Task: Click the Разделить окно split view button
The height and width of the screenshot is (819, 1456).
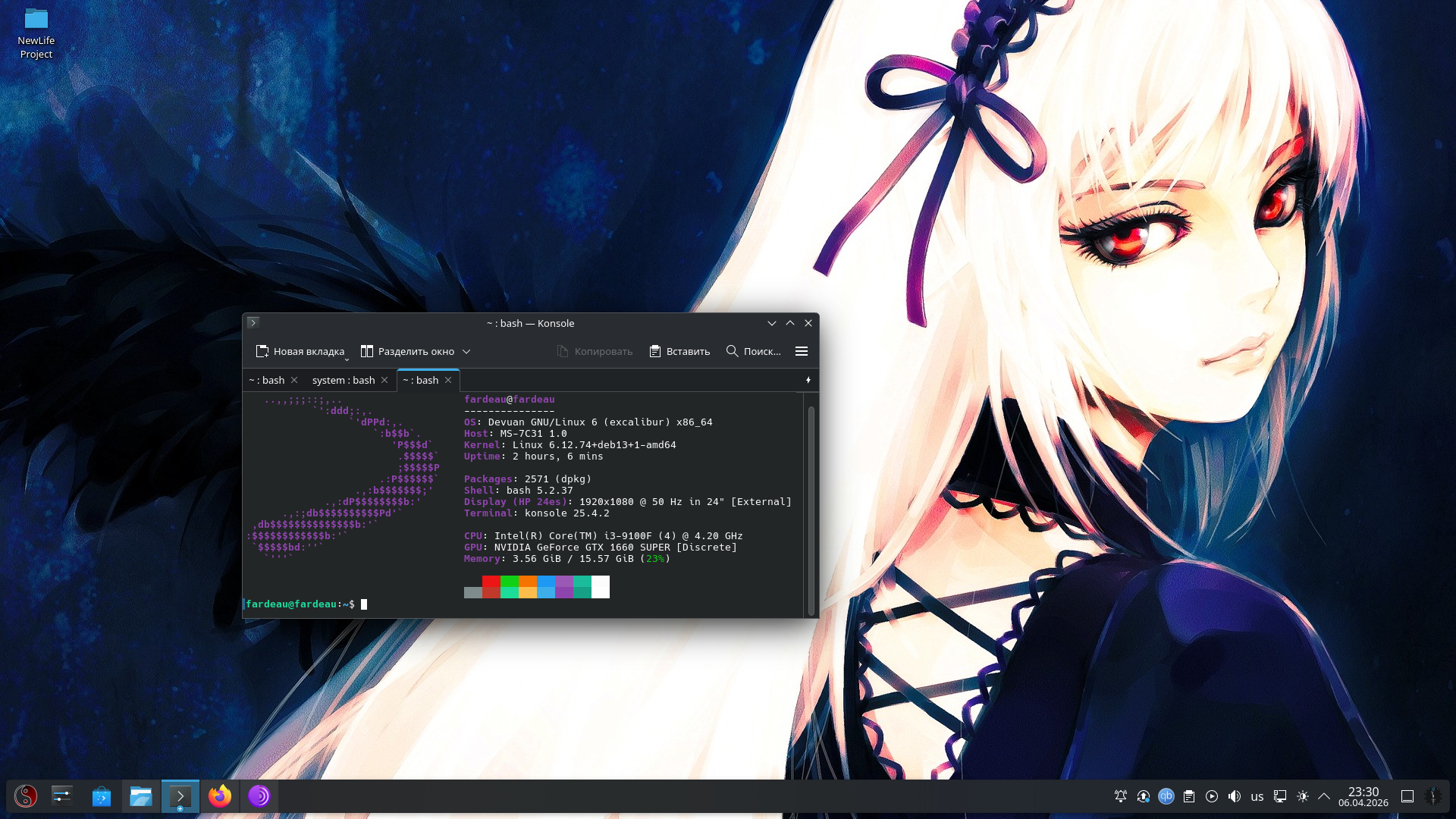Action: click(407, 351)
